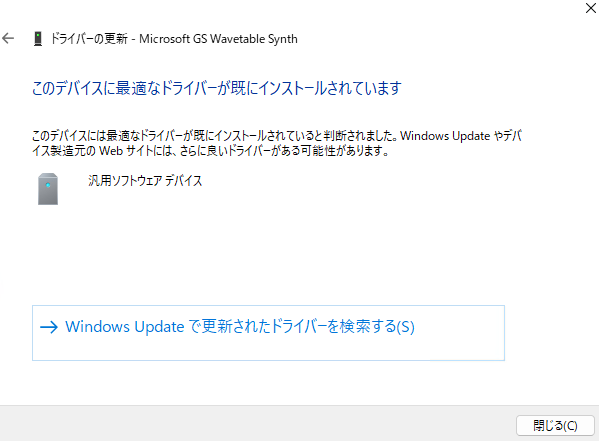Click the Microsoft GS Wavetable Synth title text
599x441 pixels.
pos(218,39)
